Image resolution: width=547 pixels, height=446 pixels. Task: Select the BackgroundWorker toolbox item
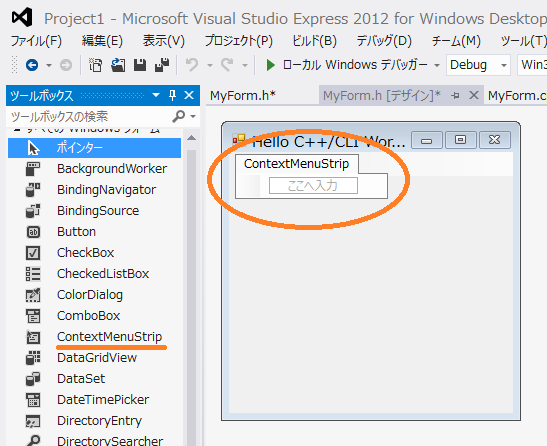(x=95, y=169)
